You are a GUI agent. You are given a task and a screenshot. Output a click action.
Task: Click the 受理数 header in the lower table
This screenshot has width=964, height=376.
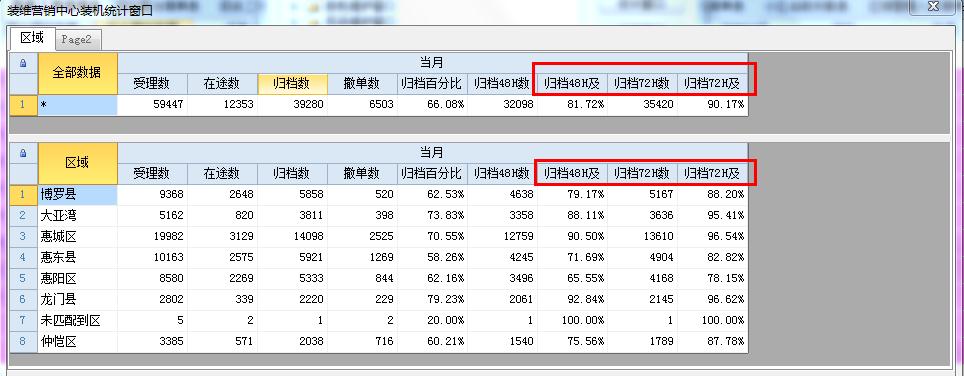click(152, 173)
